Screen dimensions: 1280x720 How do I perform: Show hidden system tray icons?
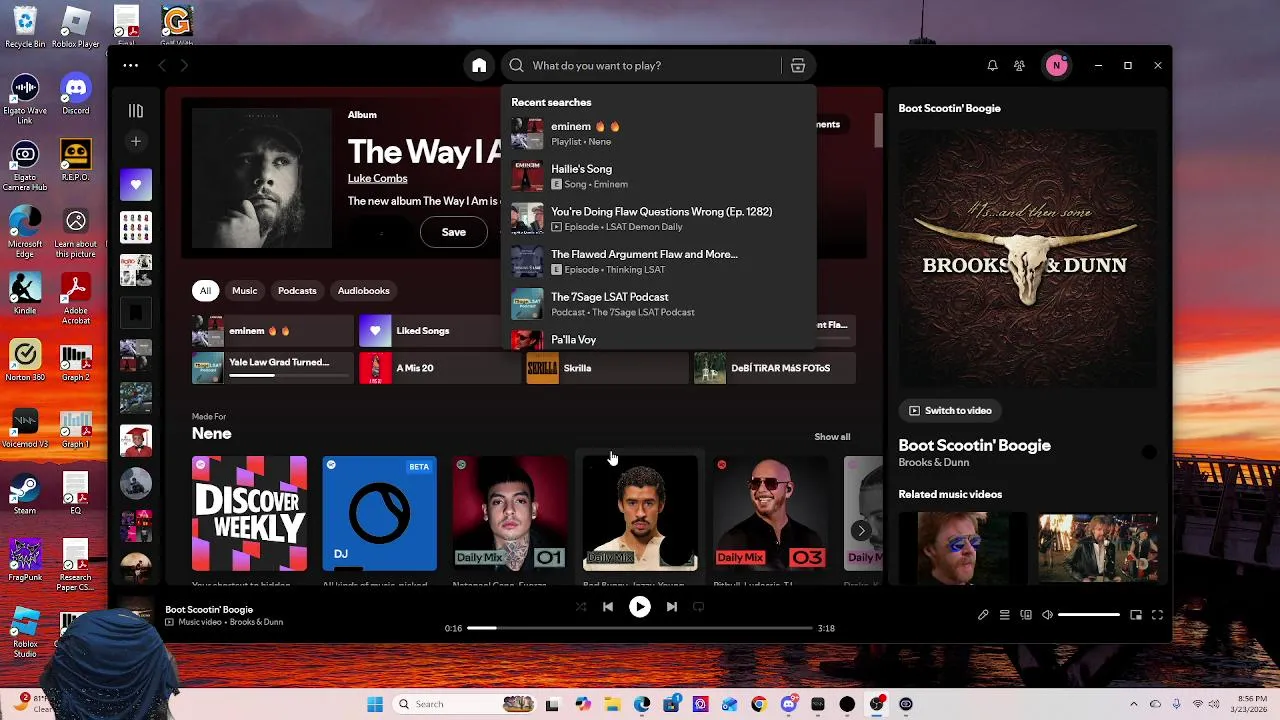[1134, 705]
